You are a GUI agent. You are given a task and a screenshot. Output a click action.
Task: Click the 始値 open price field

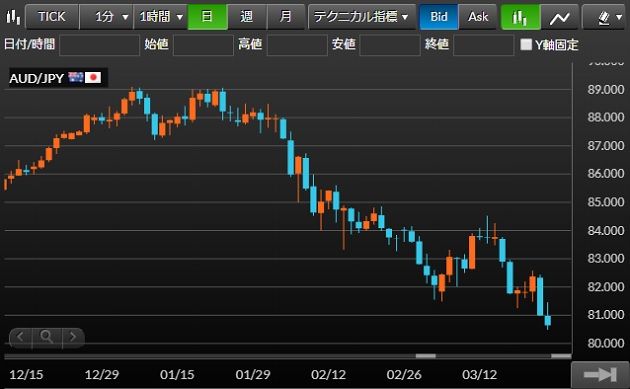coord(203,45)
